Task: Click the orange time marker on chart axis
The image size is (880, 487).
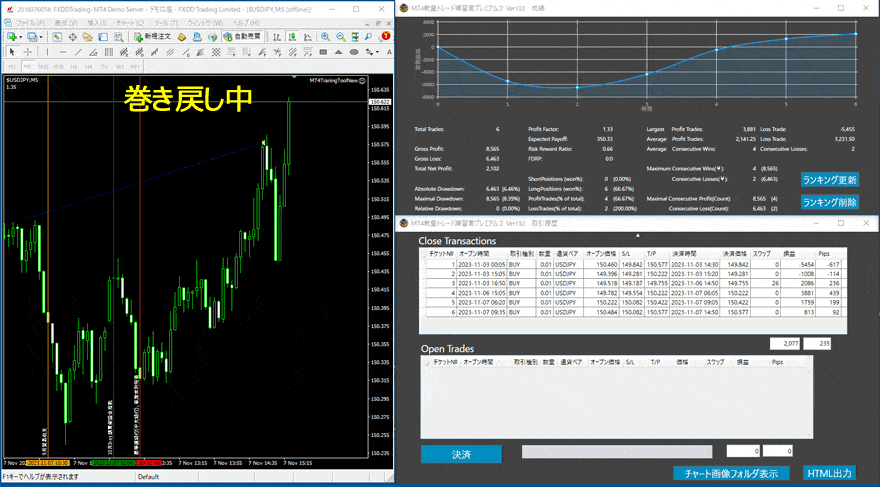Action: (47, 463)
